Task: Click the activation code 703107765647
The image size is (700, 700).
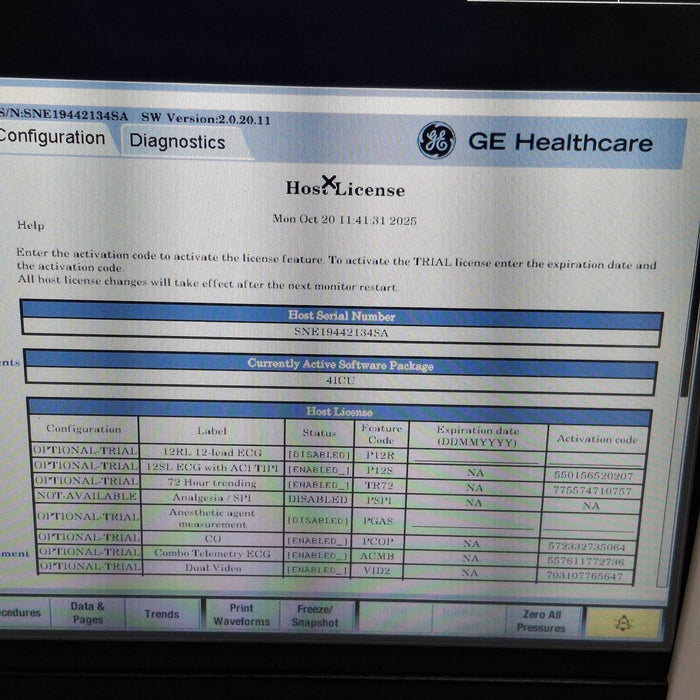Action: tap(584, 576)
